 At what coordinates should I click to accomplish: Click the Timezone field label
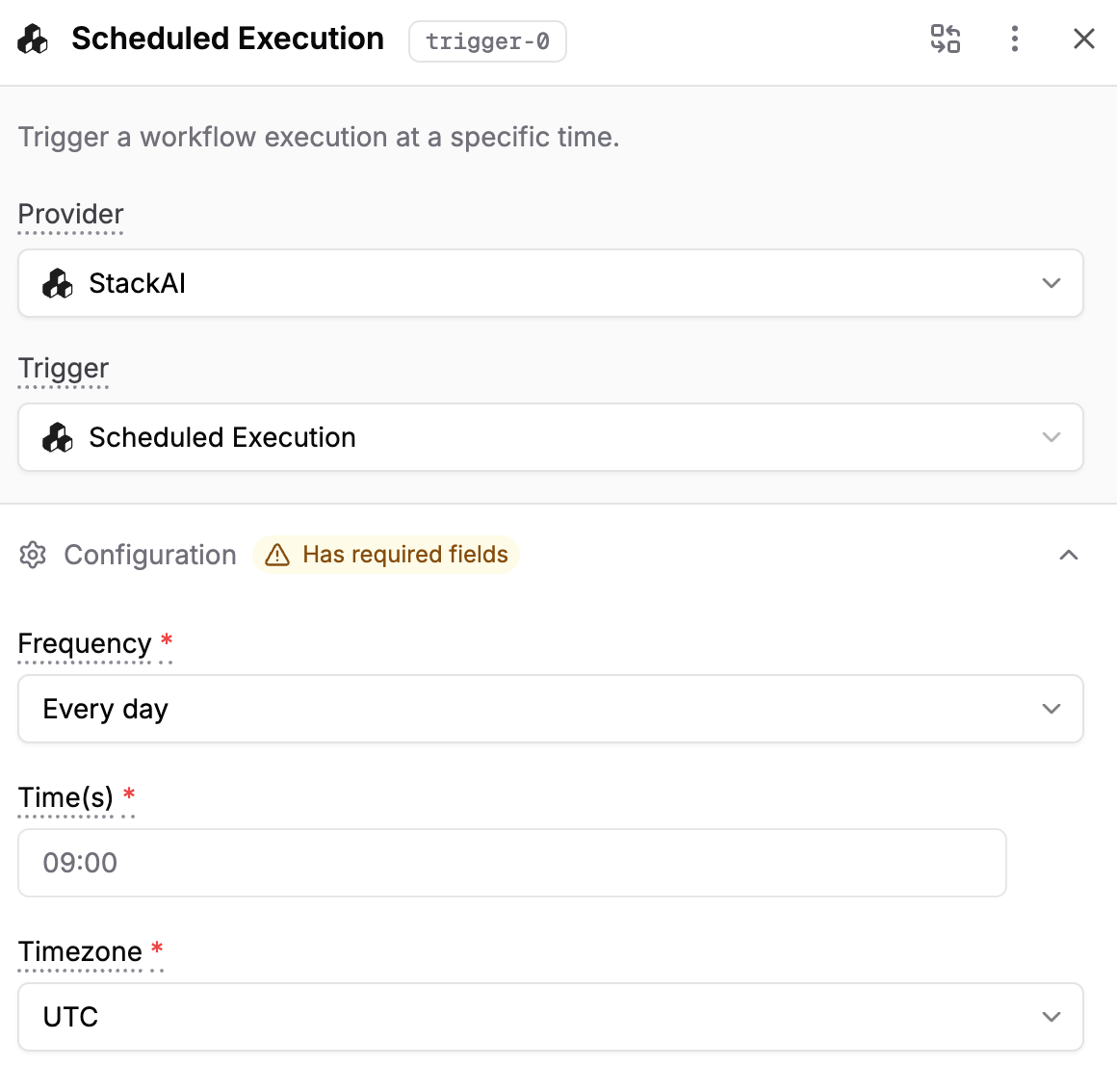point(80,951)
